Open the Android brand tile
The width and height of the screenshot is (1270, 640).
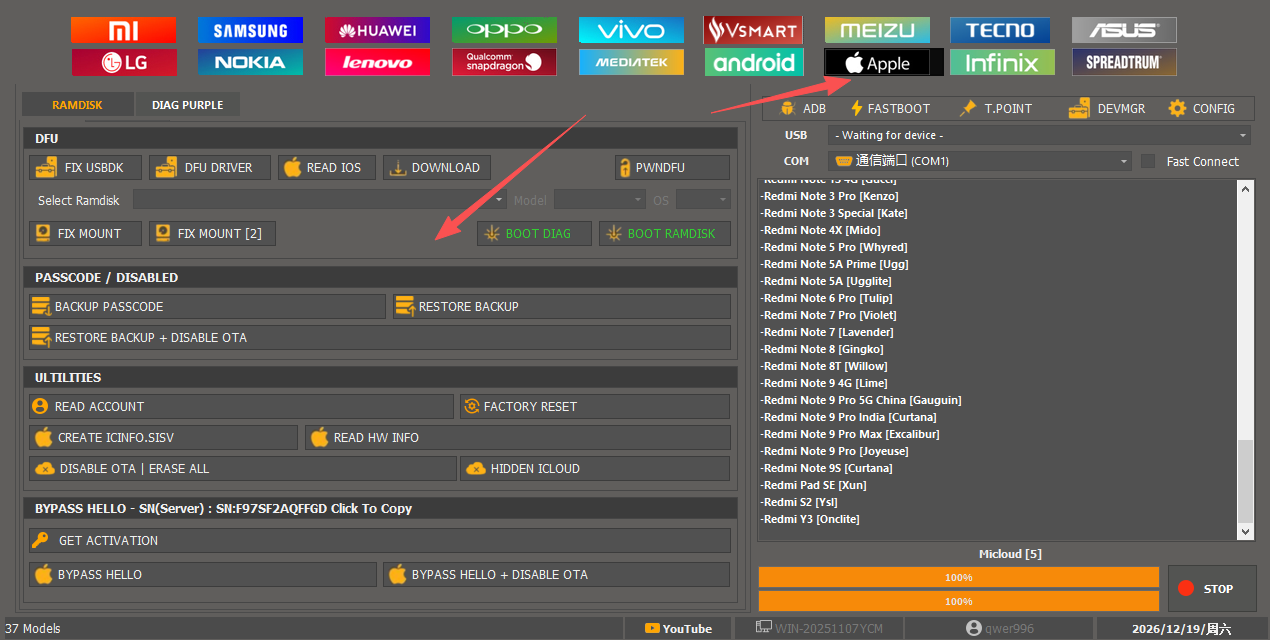(755, 63)
